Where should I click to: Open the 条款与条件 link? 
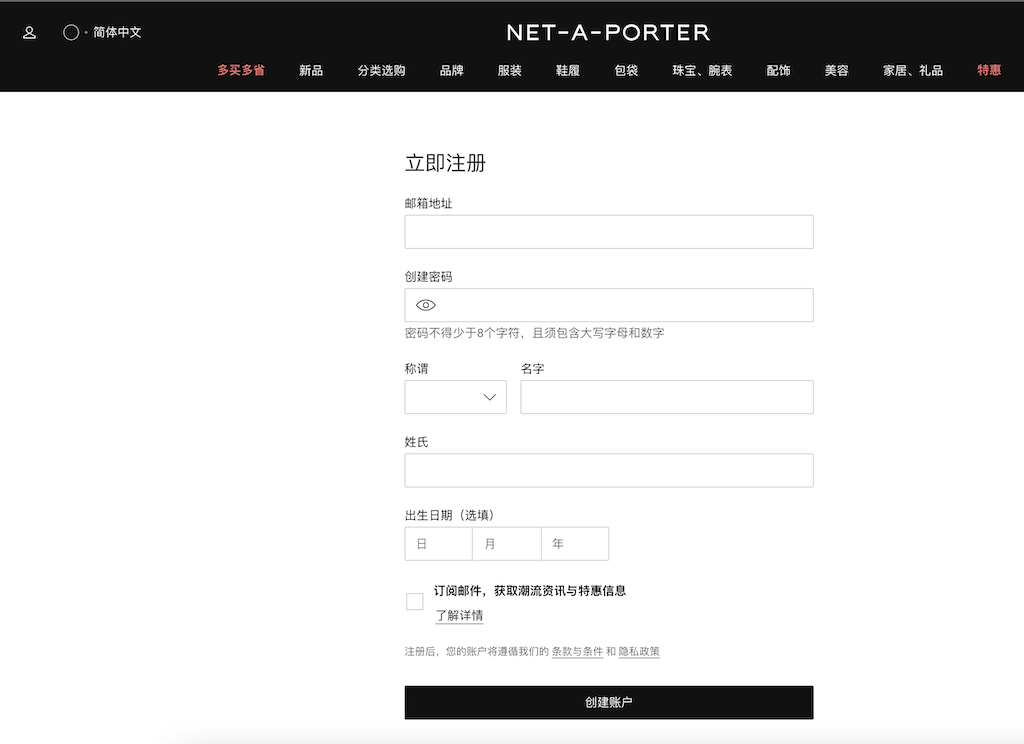click(577, 652)
